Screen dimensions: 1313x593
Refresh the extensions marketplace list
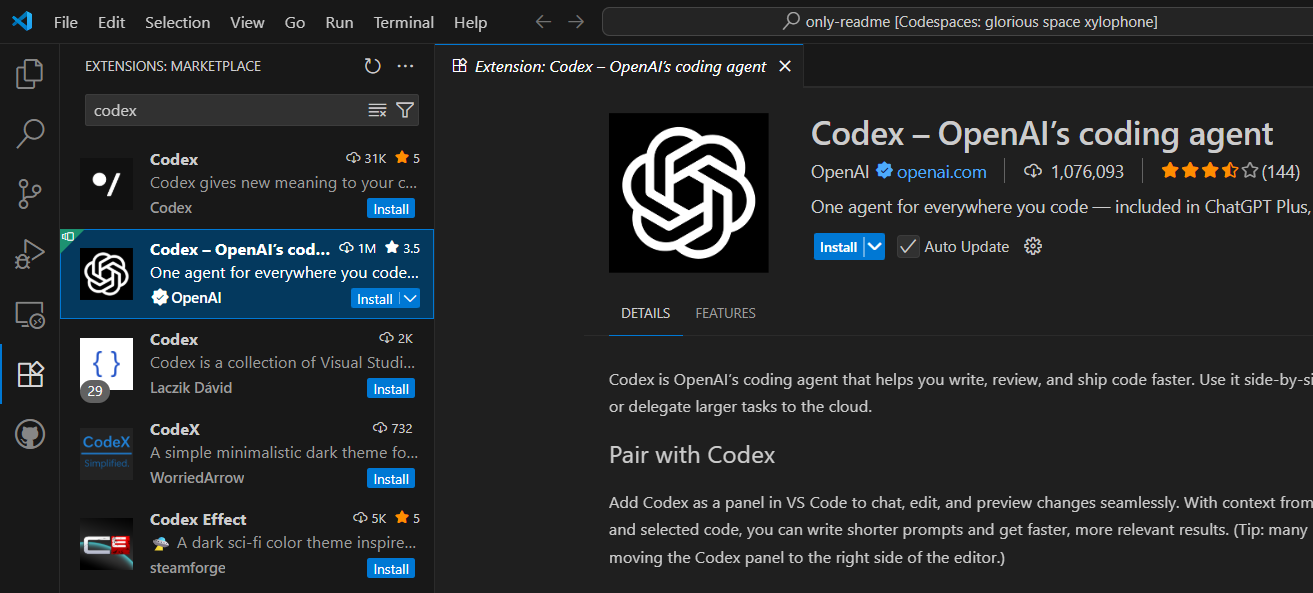(x=372, y=66)
